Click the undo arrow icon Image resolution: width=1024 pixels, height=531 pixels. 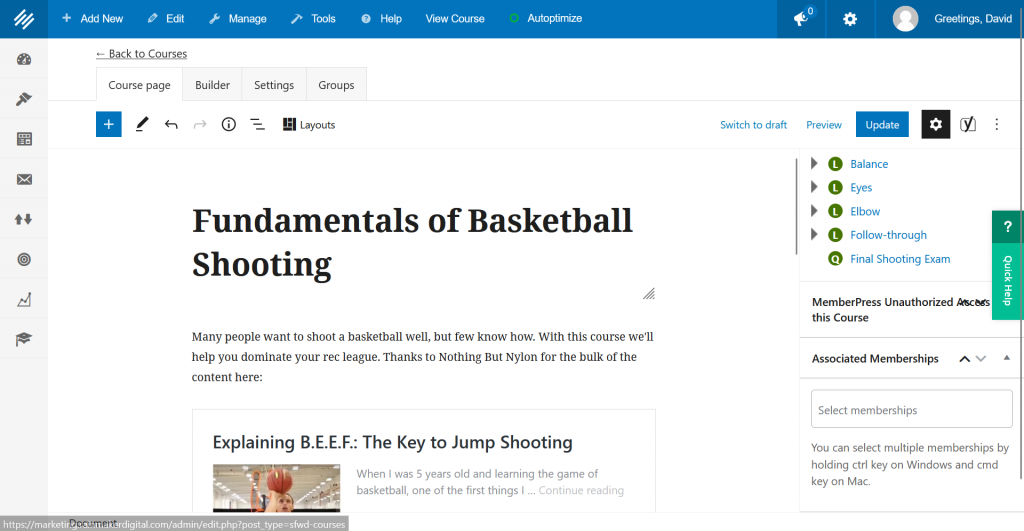[171, 125]
